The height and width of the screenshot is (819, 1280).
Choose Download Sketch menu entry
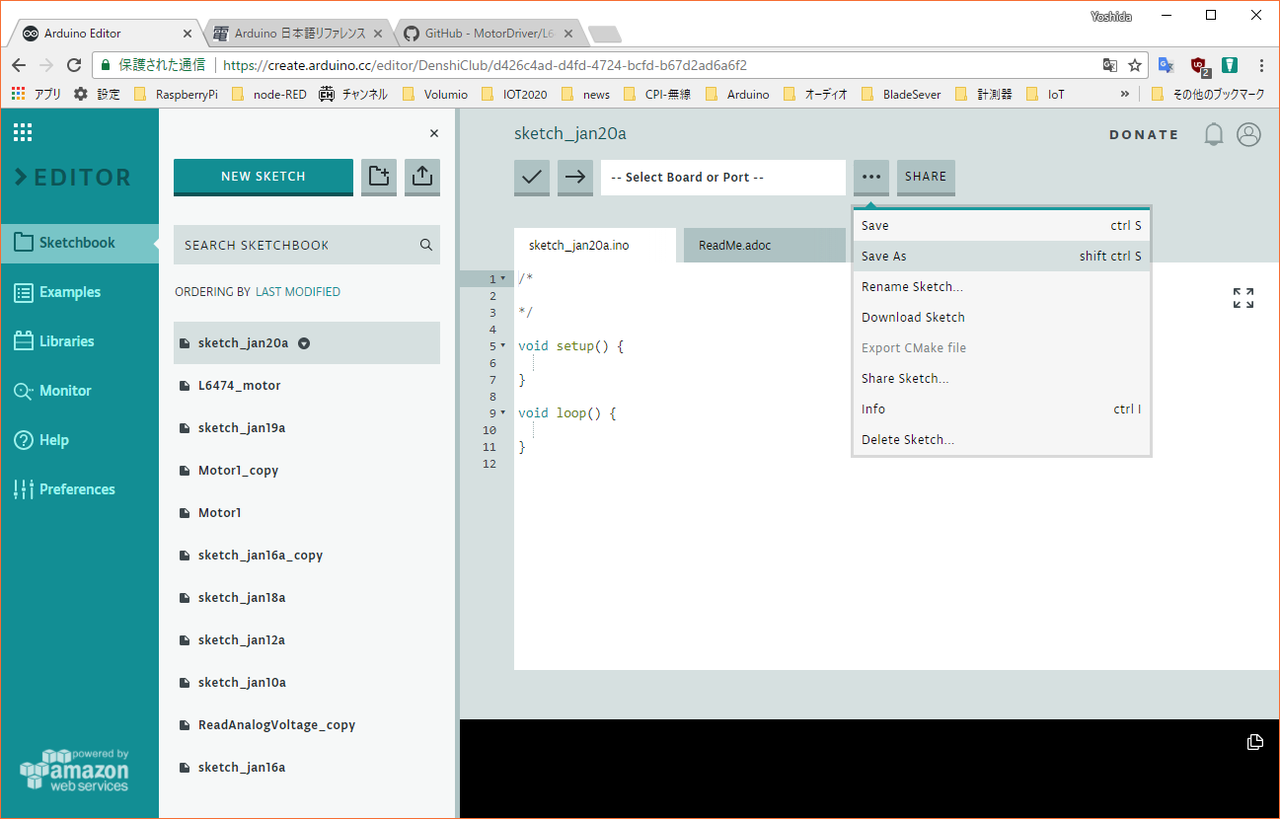pos(1001,317)
